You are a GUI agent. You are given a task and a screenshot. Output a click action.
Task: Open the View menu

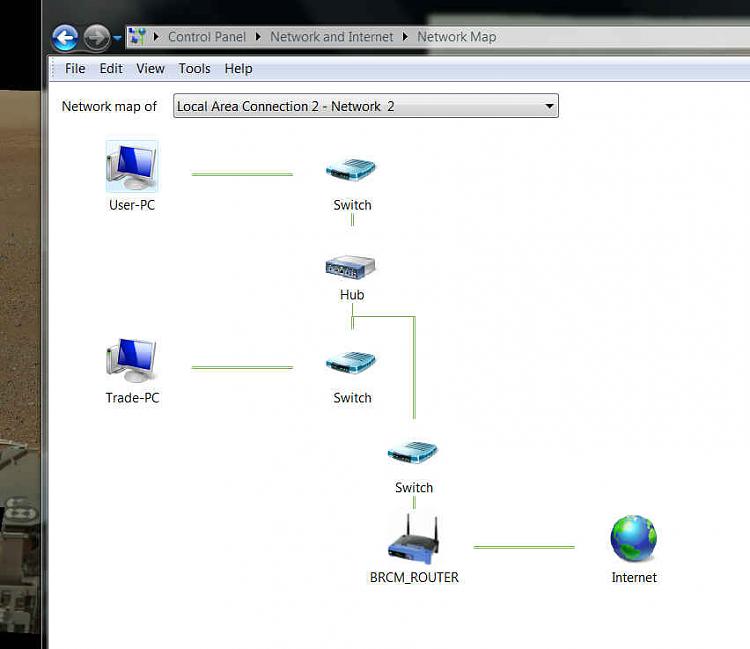pos(150,68)
